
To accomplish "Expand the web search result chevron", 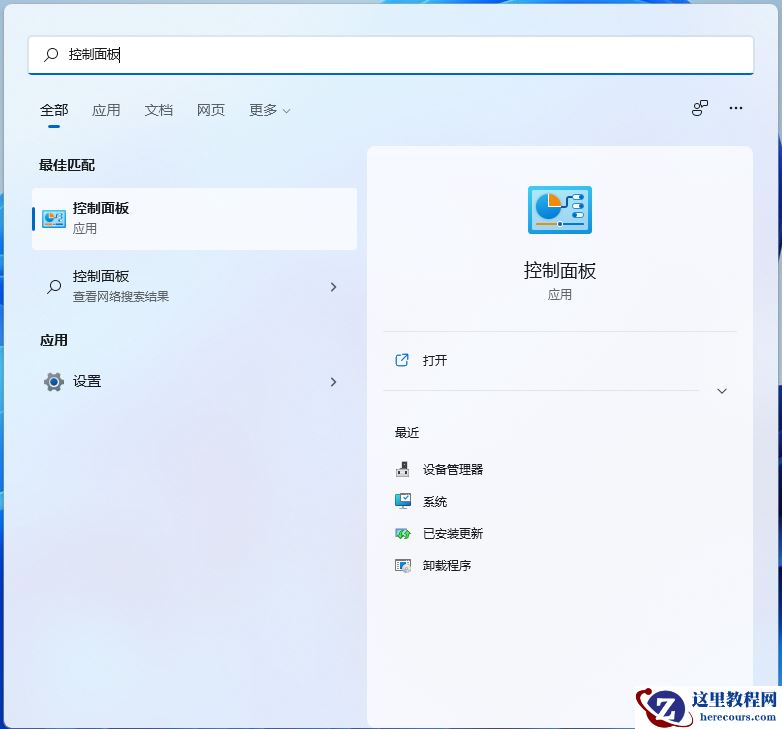I will [334, 287].
